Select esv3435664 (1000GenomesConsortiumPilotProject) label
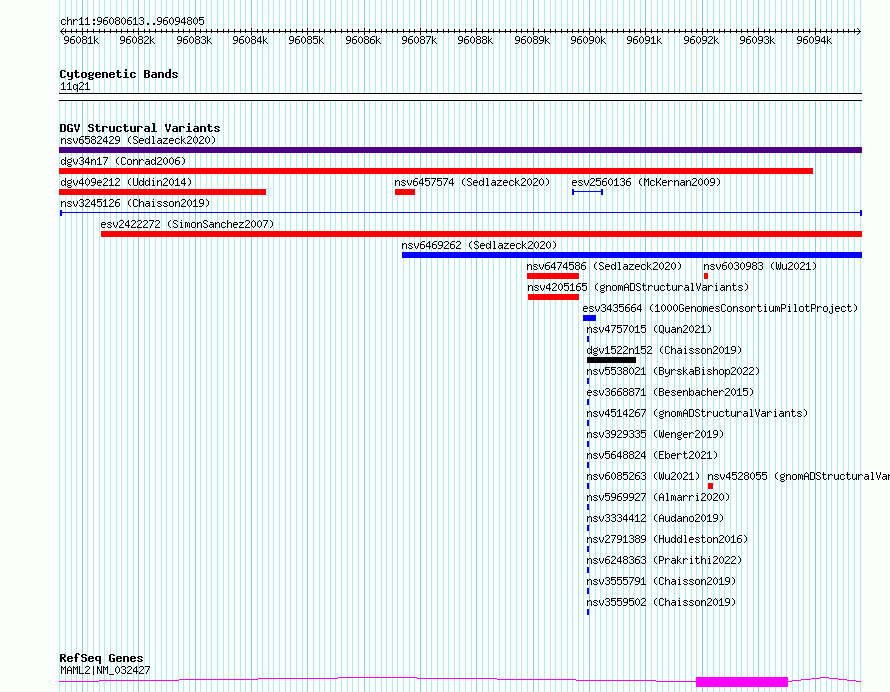The height and width of the screenshot is (692, 890). tap(720, 308)
